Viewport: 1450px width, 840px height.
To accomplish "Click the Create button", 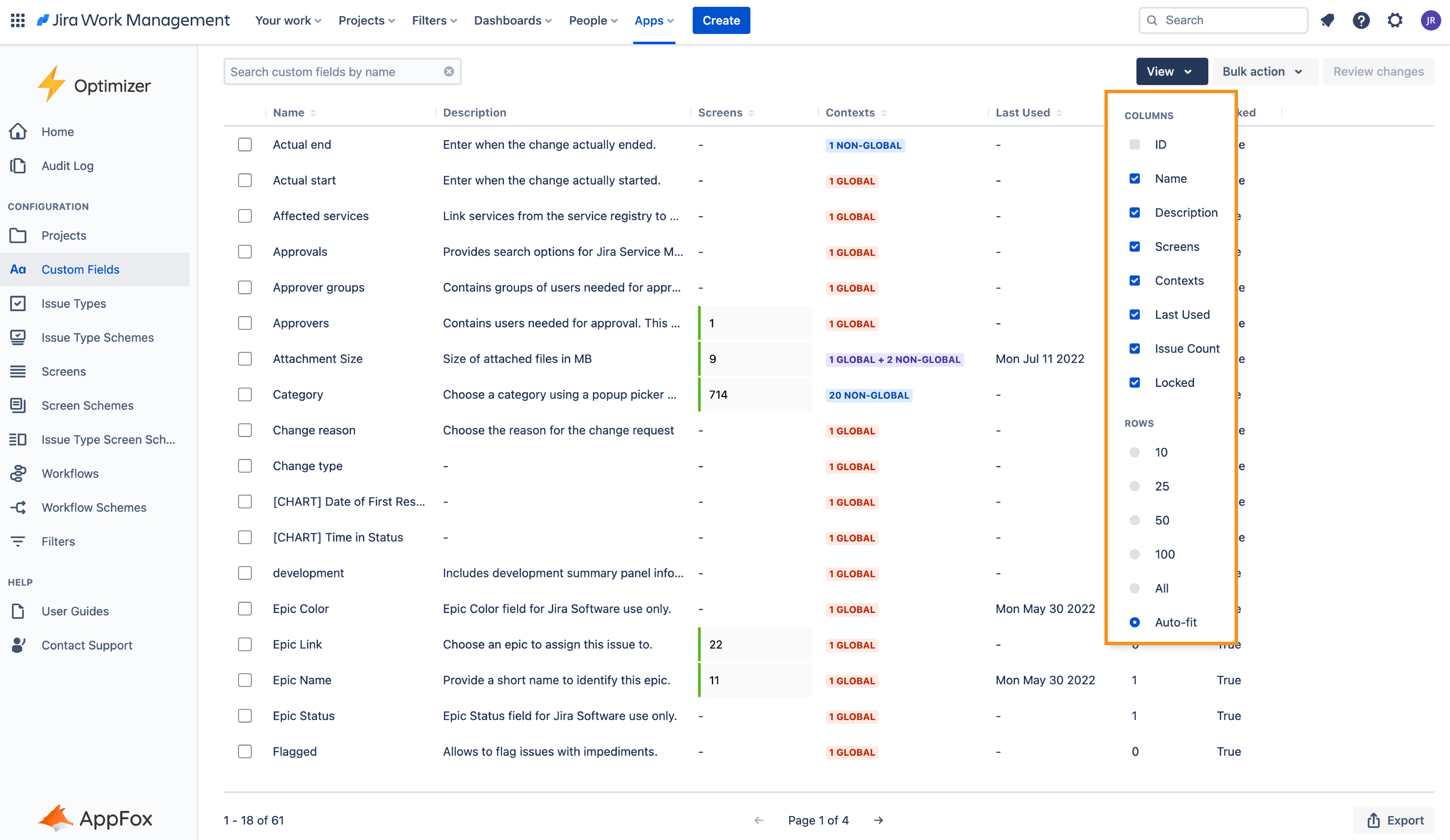I will pos(720,20).
